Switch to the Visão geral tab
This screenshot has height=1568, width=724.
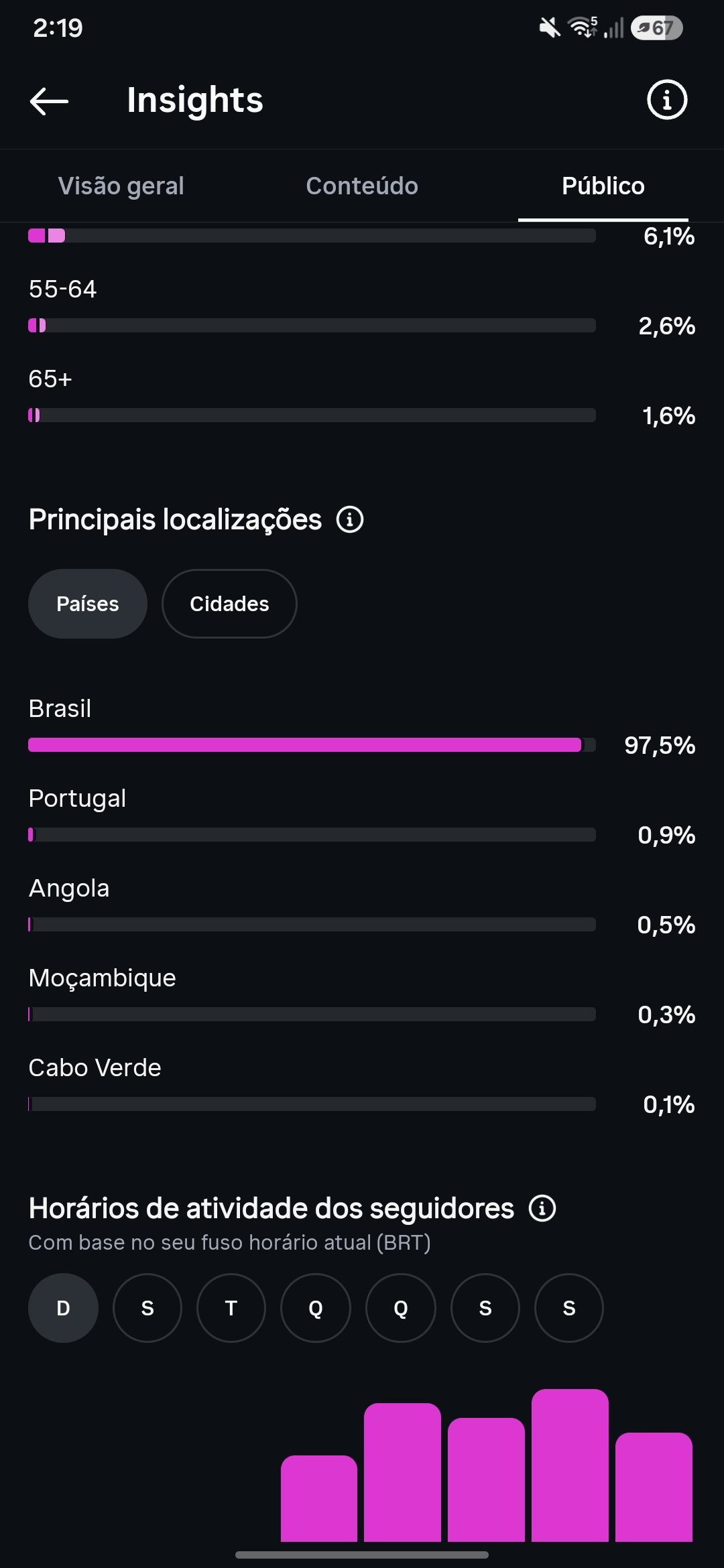[121, 186]
